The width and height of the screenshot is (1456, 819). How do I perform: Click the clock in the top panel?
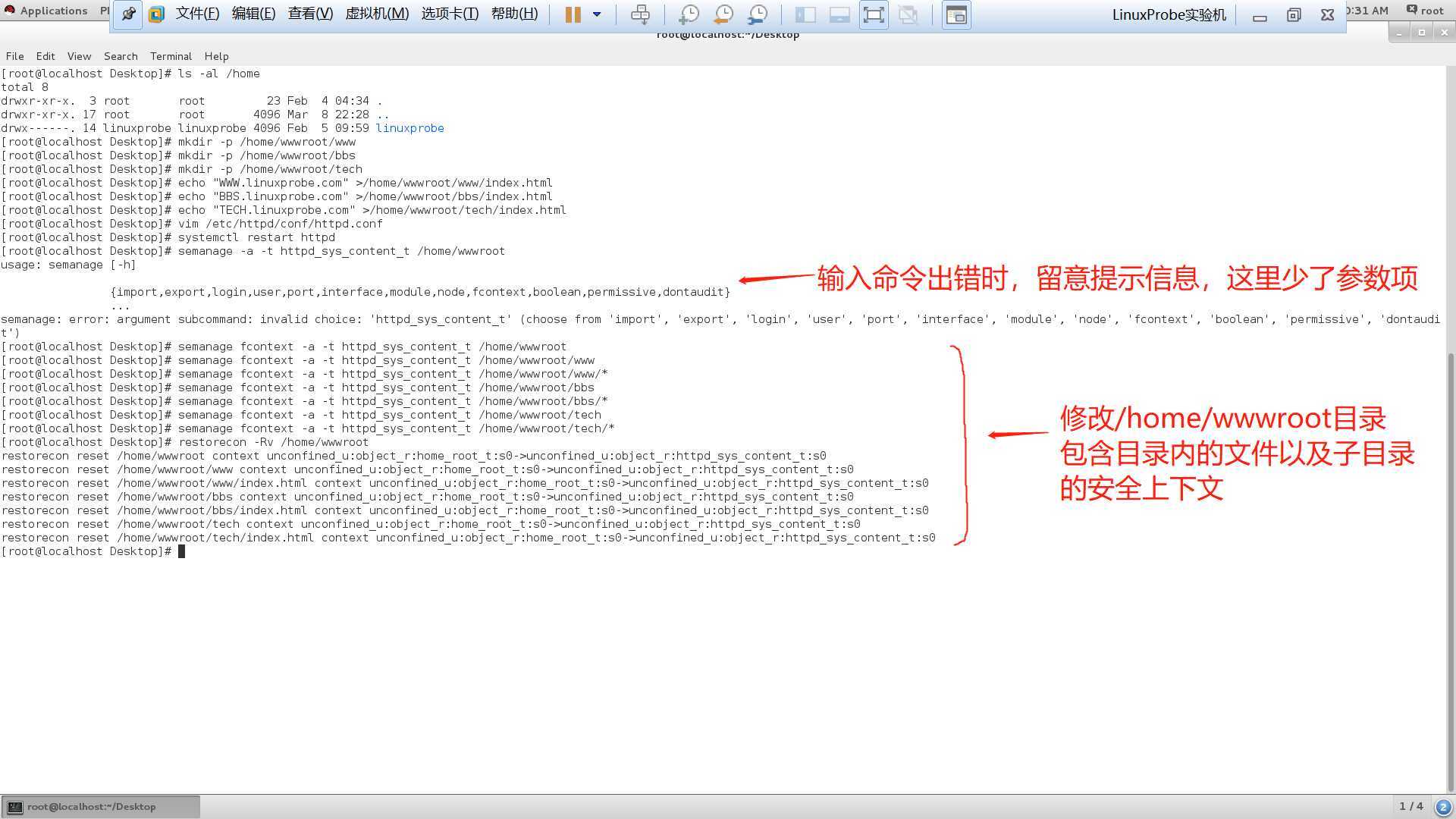(x=1367, y=11)
